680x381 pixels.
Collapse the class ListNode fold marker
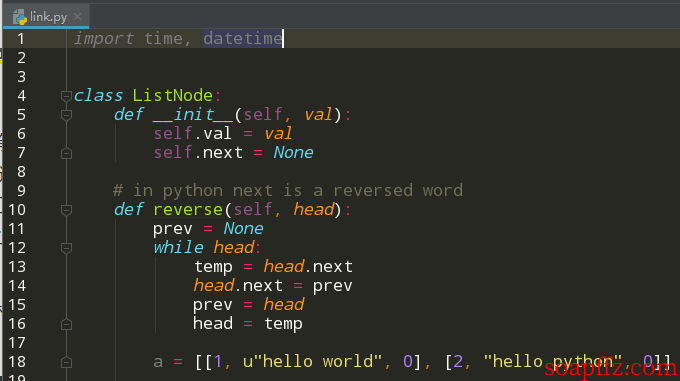[x=66, y=96]
